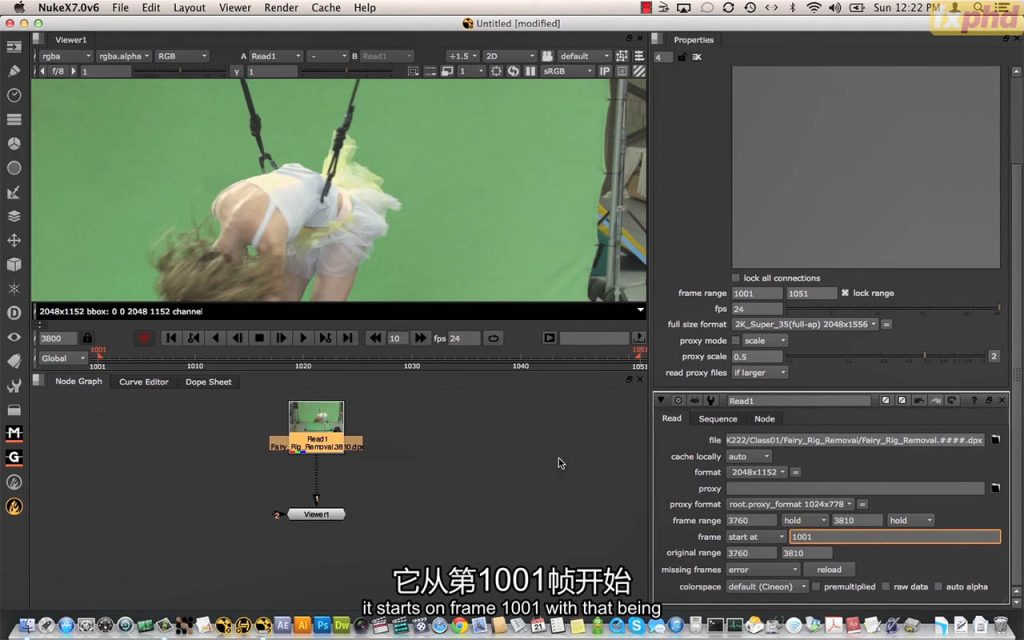Pause viewer updates with the pause icon

coord(530,71)
